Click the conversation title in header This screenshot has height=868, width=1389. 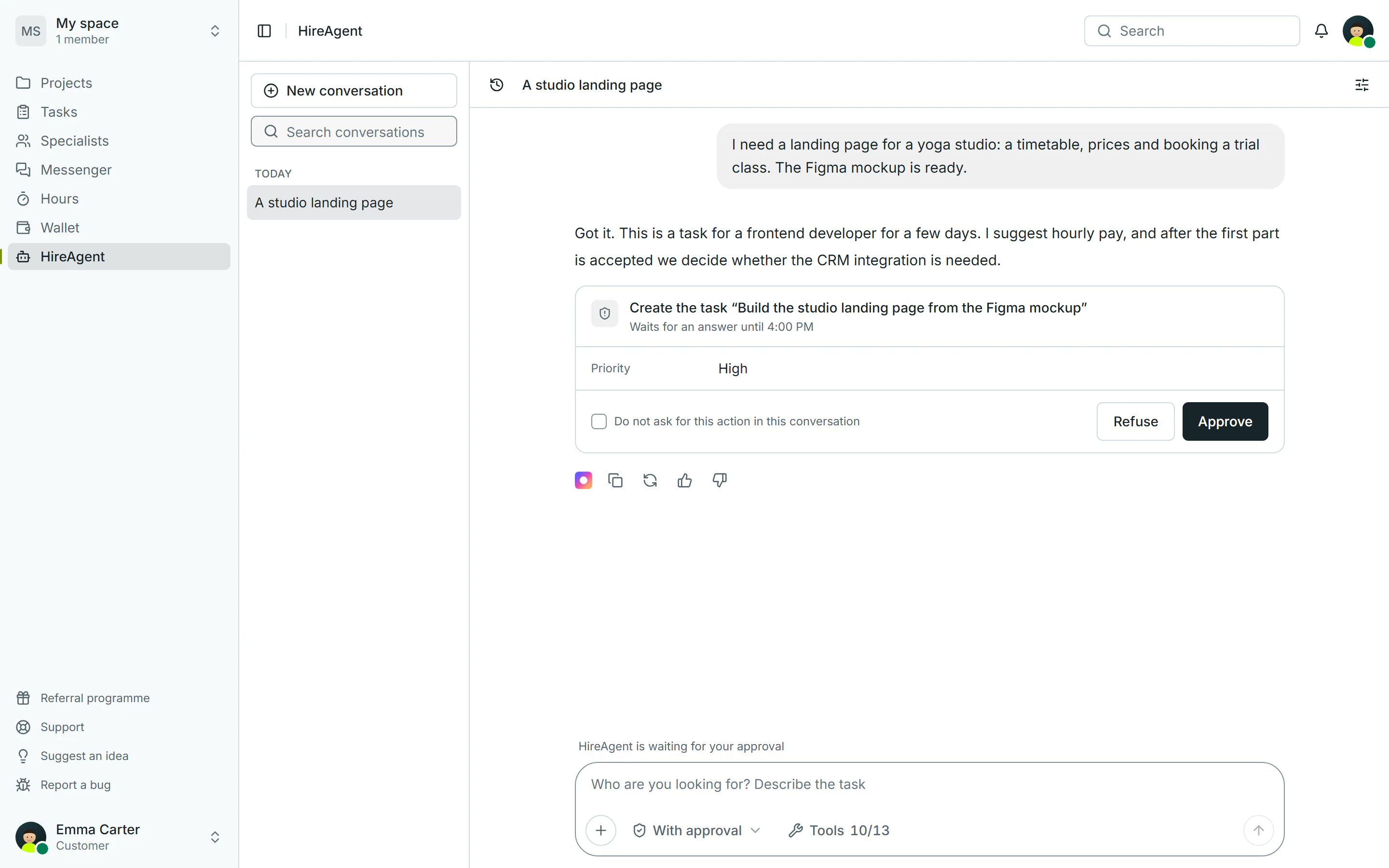pyautogui.click(x=592, y=85)
